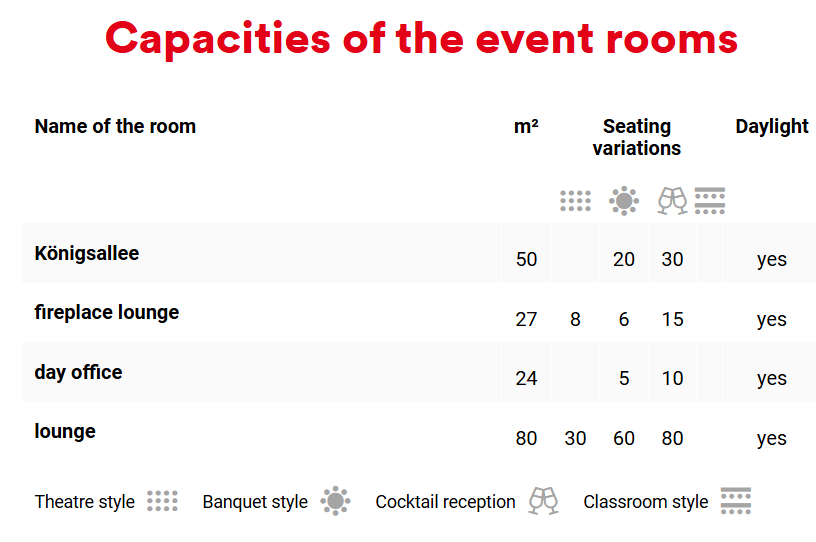Click the theatre style icon in table header
Image resolution: width=816 pixels, height=542 pixels.
tap(575, 201)
